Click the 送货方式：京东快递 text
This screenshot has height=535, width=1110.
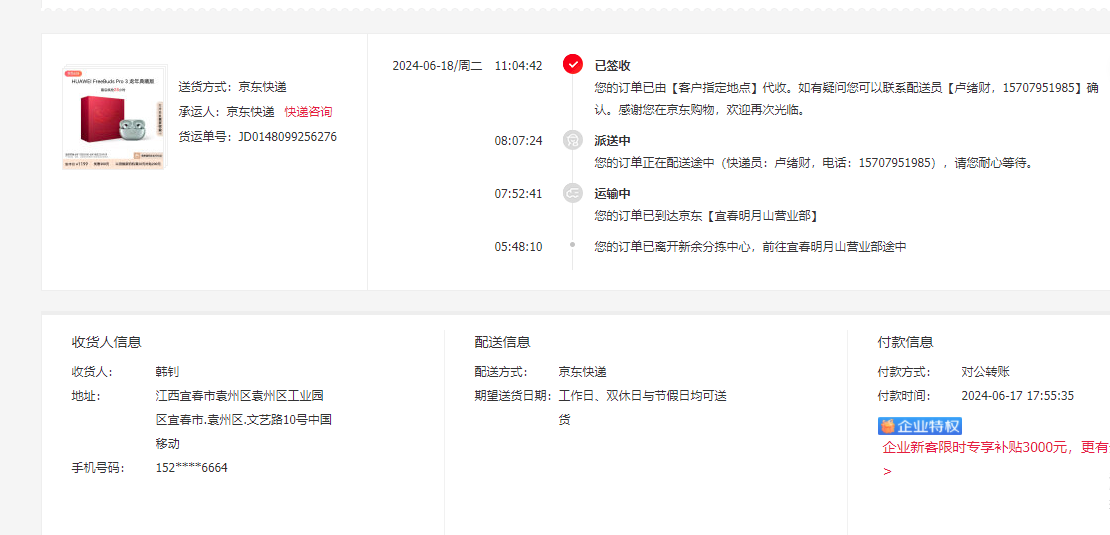tap(232, 87)
